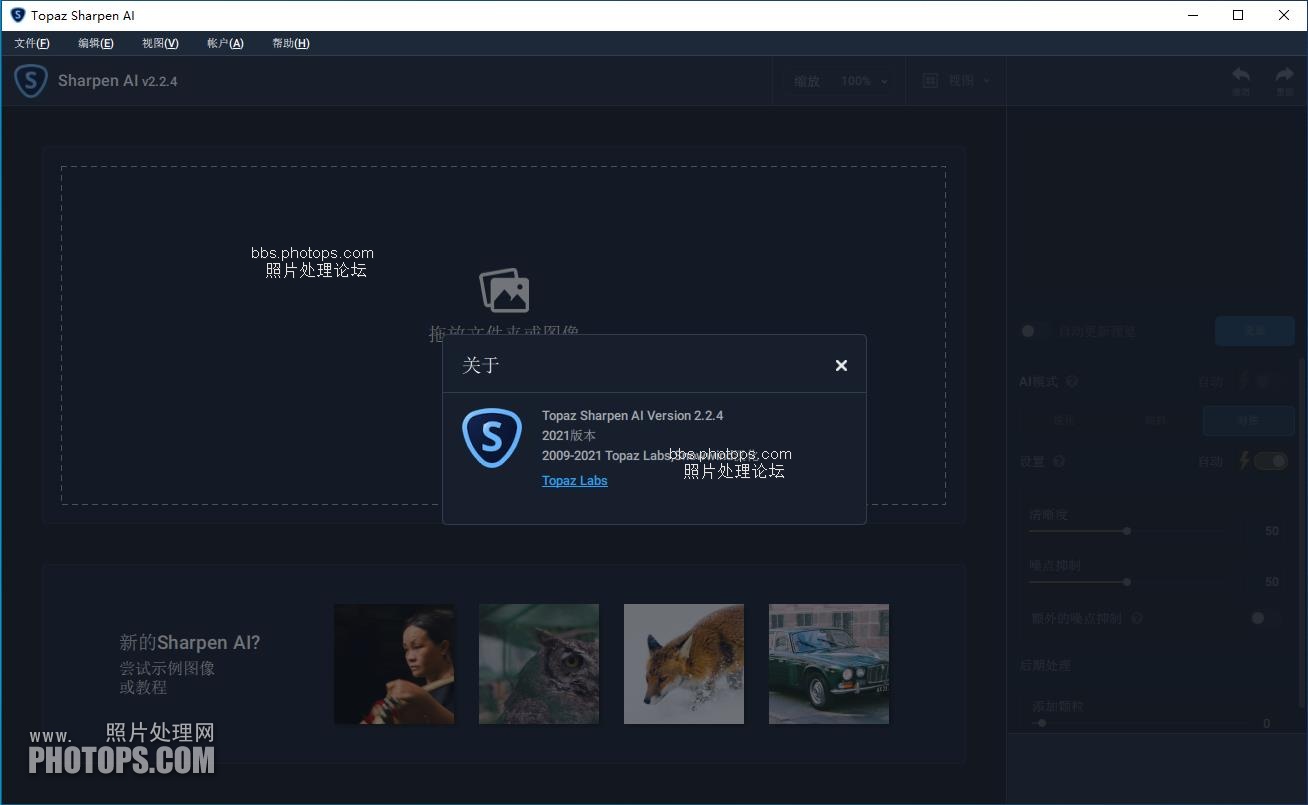
Task: Open the woman portrait sample image
Action: [394, 664]
